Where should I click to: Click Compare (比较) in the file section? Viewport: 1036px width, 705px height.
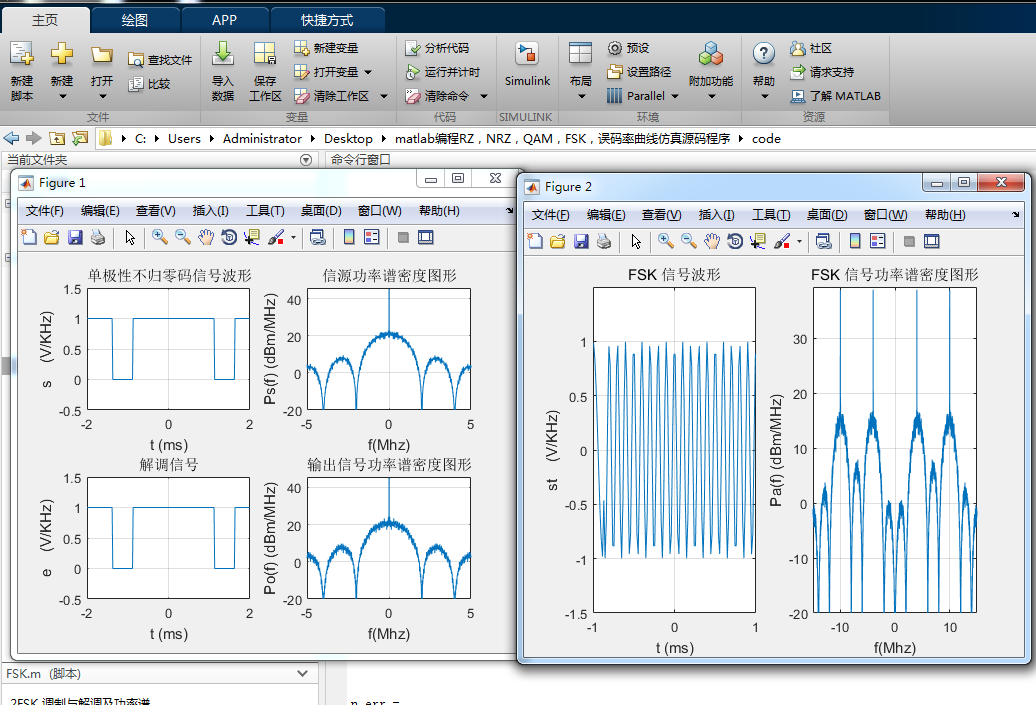coord(150,84)
